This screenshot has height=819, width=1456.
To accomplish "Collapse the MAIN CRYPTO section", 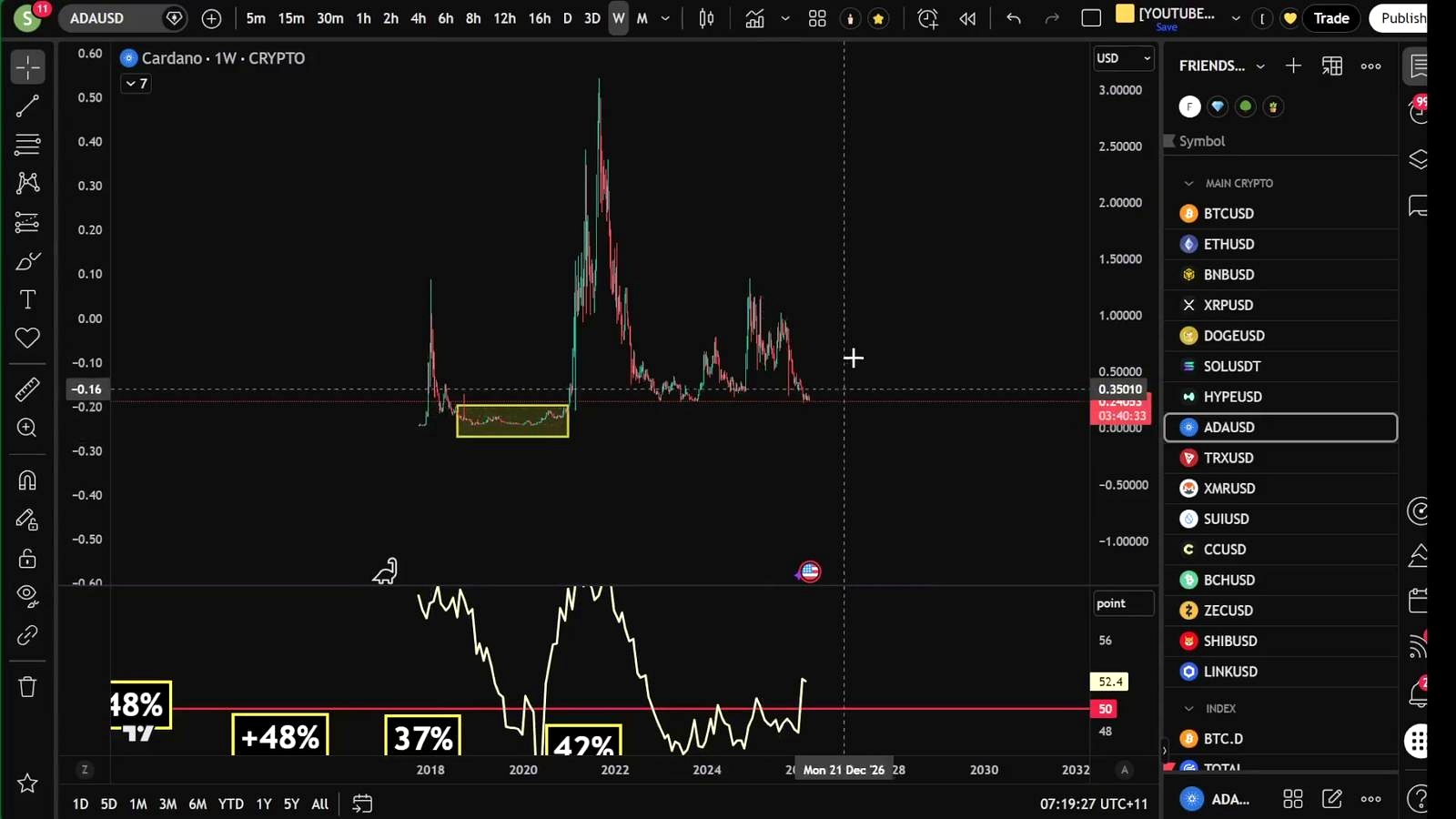I will tap(1188, 183).
